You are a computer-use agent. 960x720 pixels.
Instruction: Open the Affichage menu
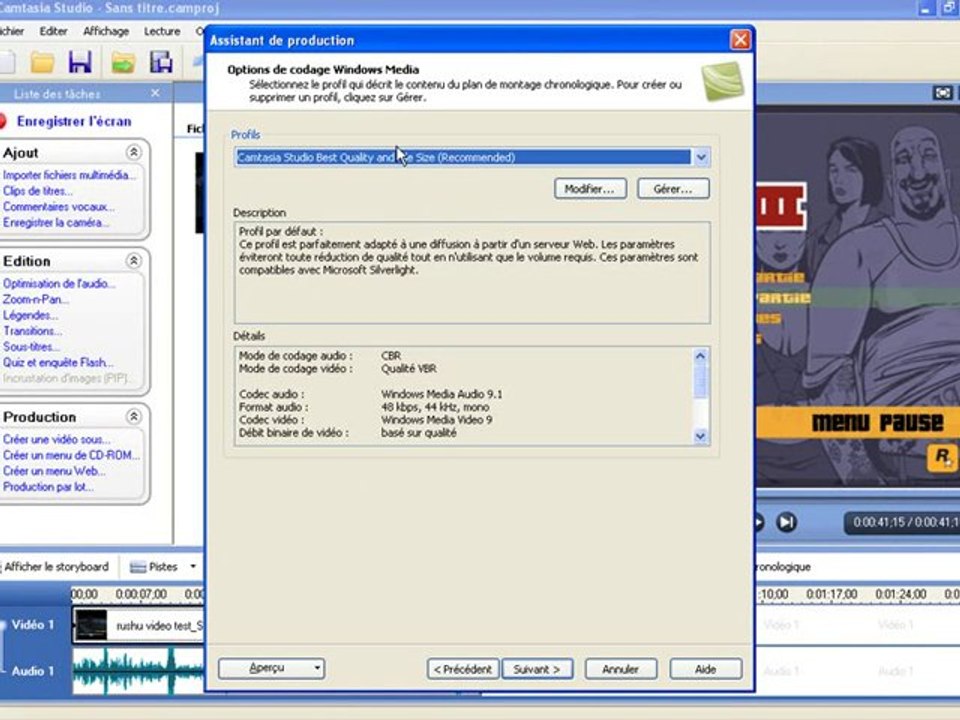point(106,31)
